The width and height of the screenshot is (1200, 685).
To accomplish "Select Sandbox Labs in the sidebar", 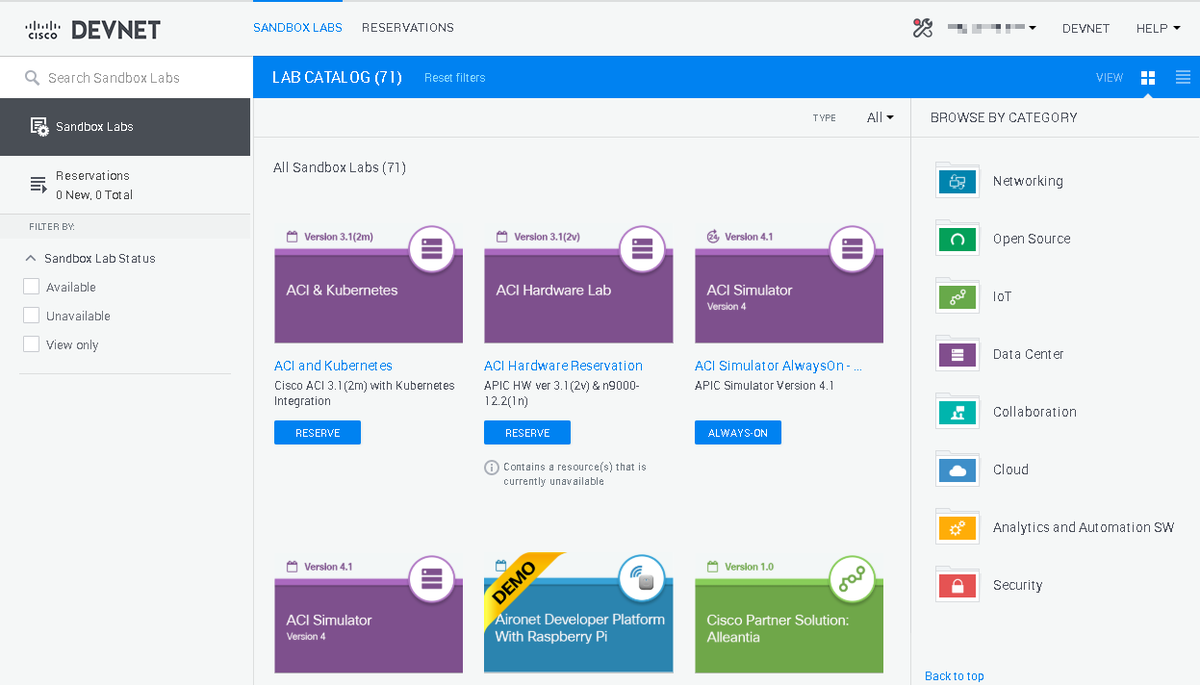I will (125, 127).
